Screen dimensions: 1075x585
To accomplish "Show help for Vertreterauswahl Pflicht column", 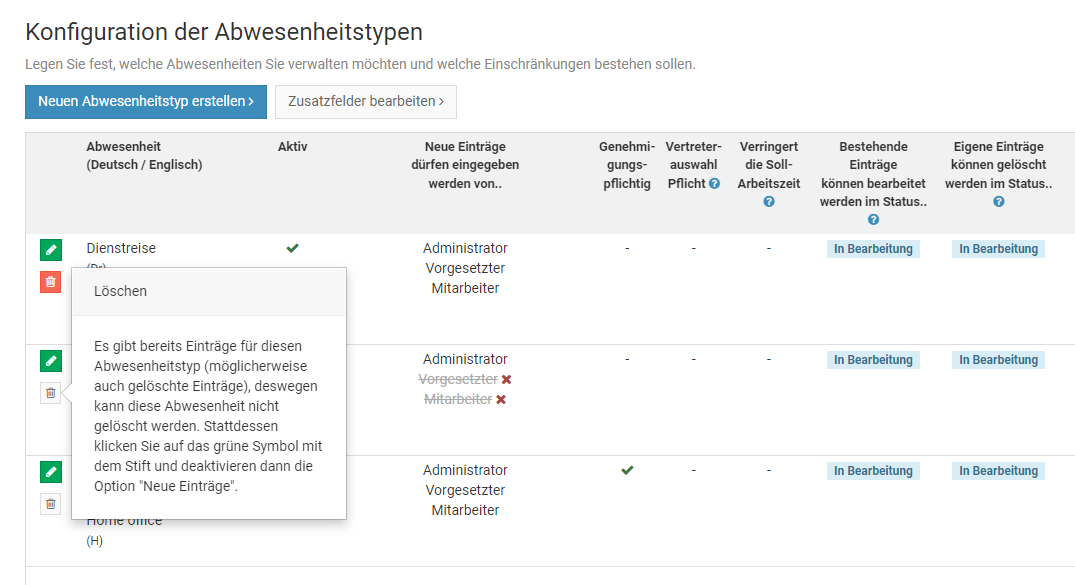I will (x=714, y=184).
